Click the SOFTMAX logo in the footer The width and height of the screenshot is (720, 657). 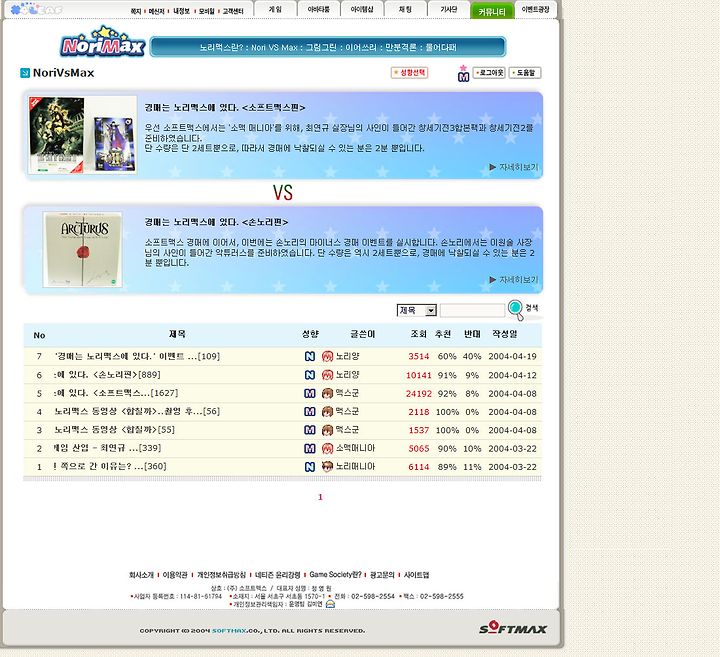[513, 628]
